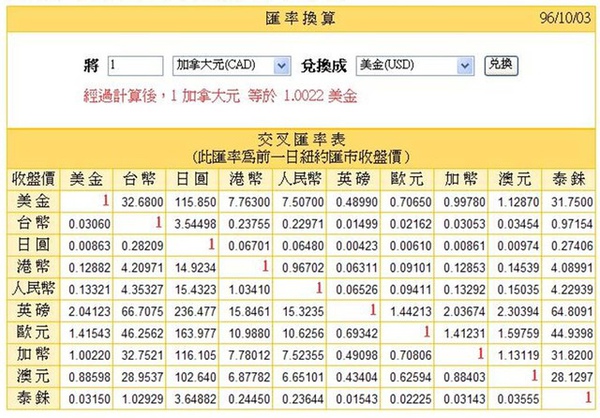
Task: Click the 人民幣 row label
Action: [x=33, y=289]
